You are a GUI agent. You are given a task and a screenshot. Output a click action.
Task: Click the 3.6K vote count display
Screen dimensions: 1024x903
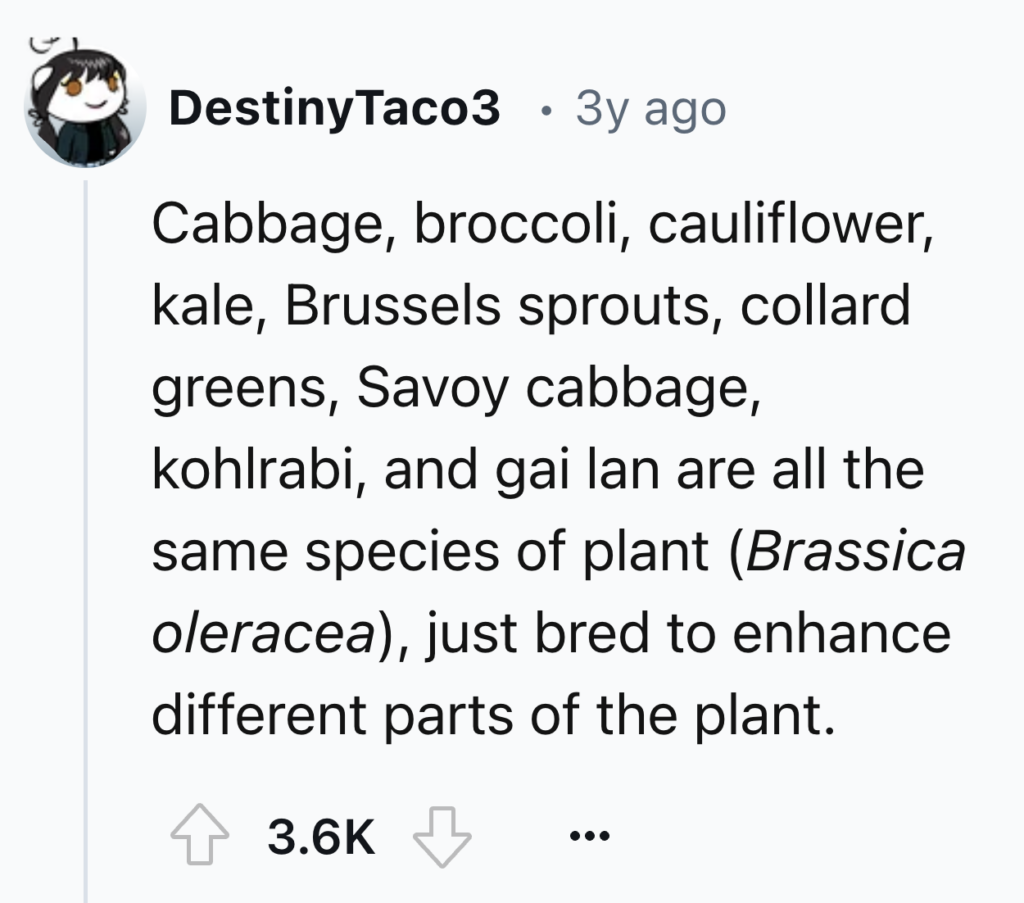[x=320, y=840]
